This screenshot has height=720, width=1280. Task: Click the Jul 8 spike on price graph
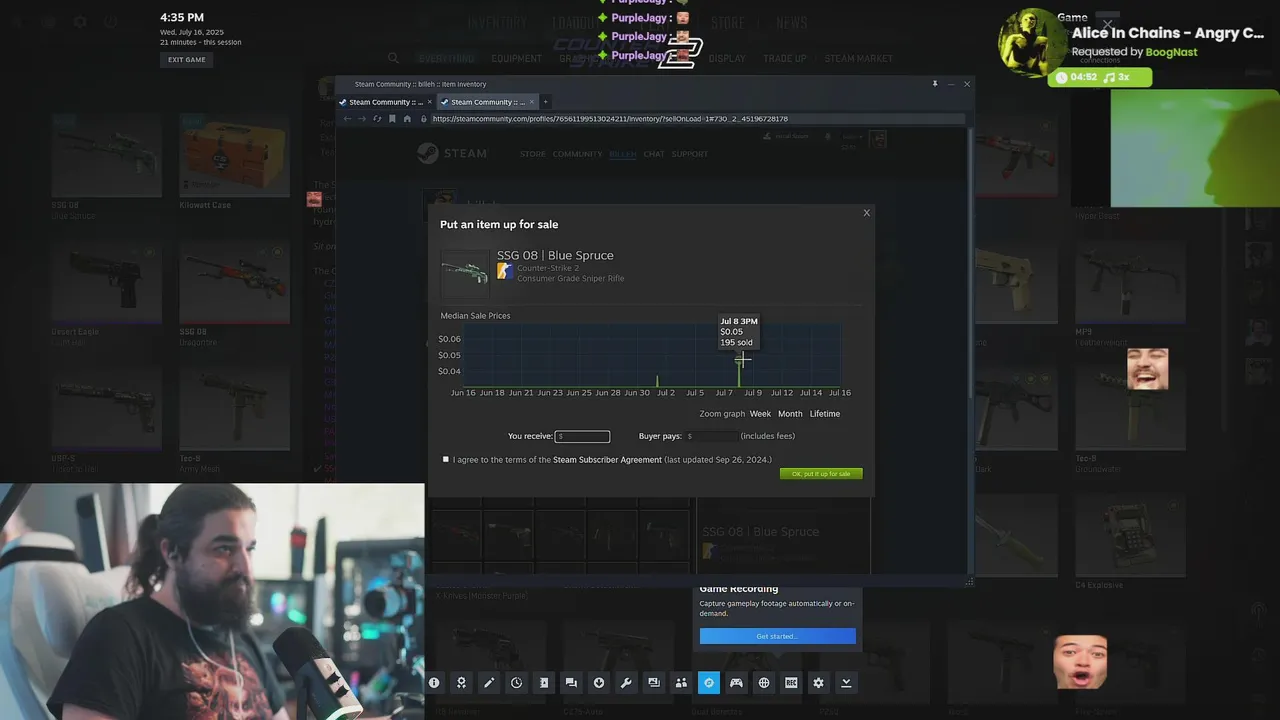click(x=739, y=372)
